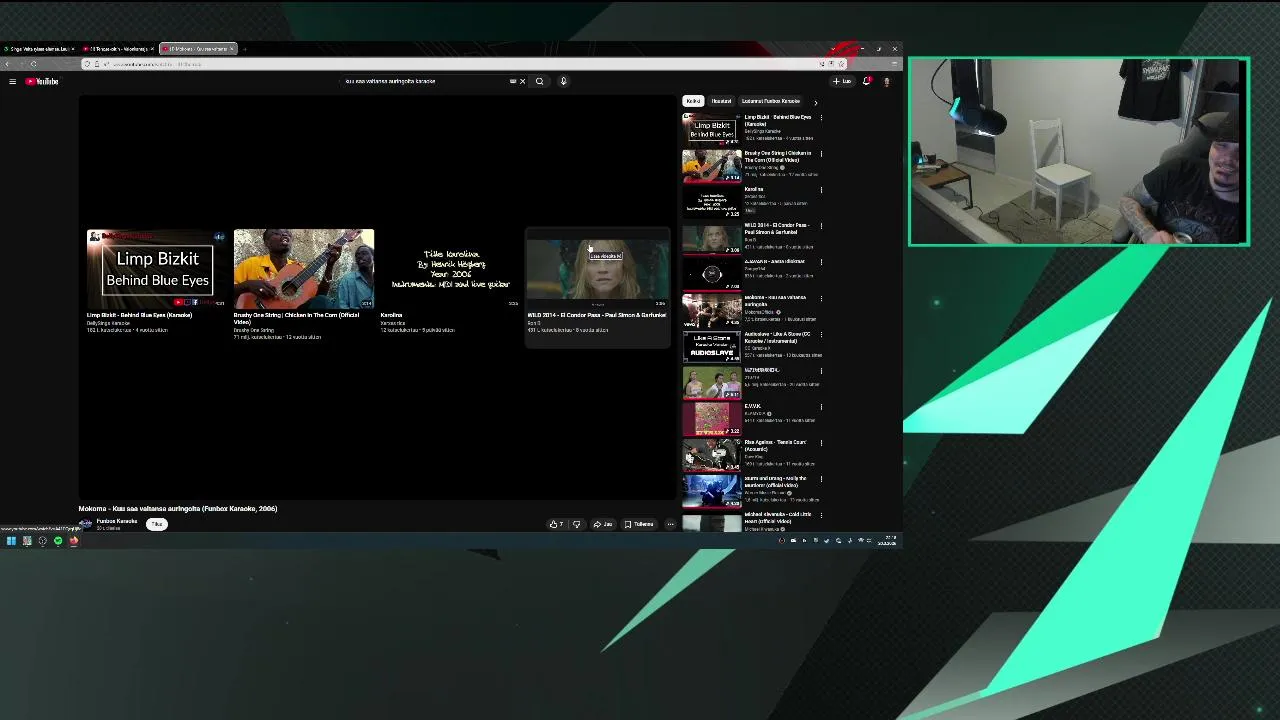Share the video via Jaa button
This screenshot has height=720, width=1280.
(603, 524)
